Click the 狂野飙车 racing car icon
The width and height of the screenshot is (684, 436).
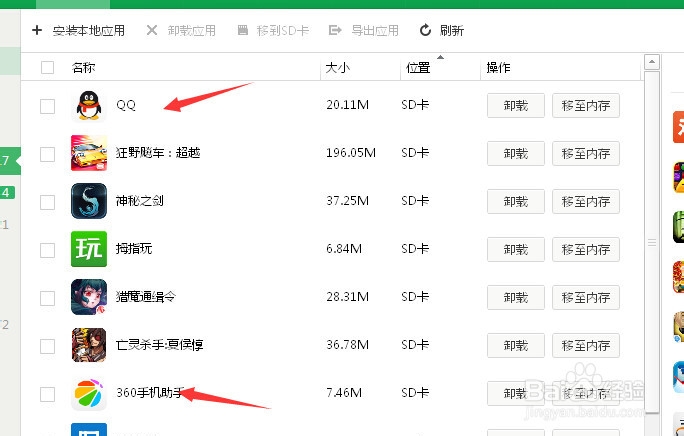pyautogui.click(x=89, y=153)
